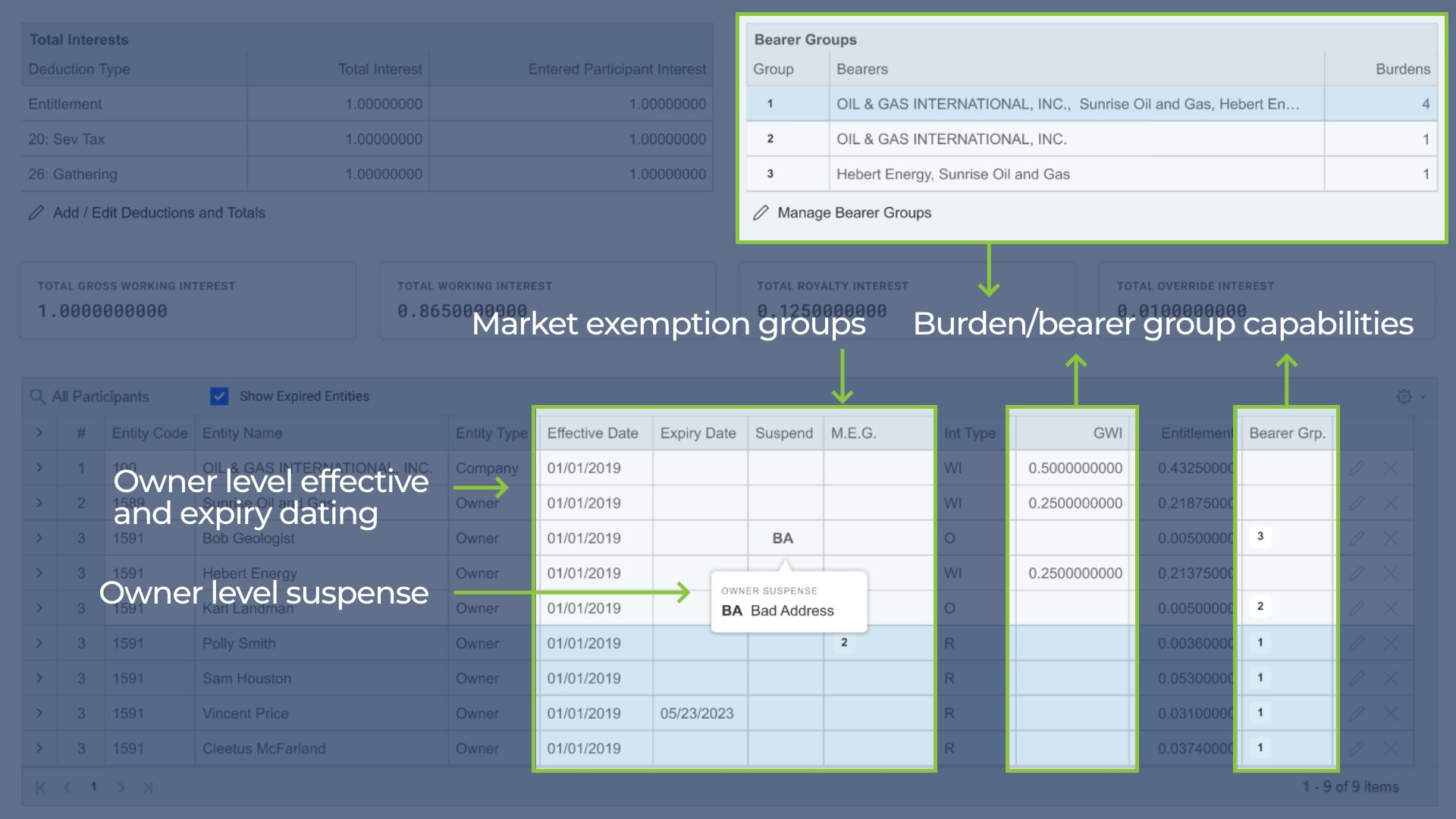Open Add / Edit Deductions and Totals
The height and width of the screenshot is (819, 1456).
[147, 213]
